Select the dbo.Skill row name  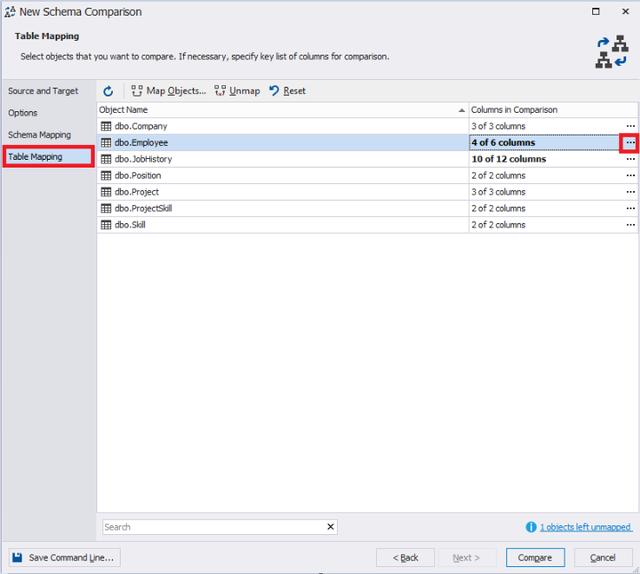point(130,225)
